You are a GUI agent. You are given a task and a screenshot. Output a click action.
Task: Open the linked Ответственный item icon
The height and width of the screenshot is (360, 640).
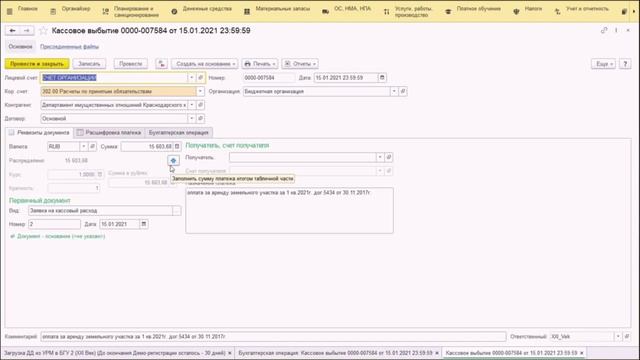click(x=627, y=336)
